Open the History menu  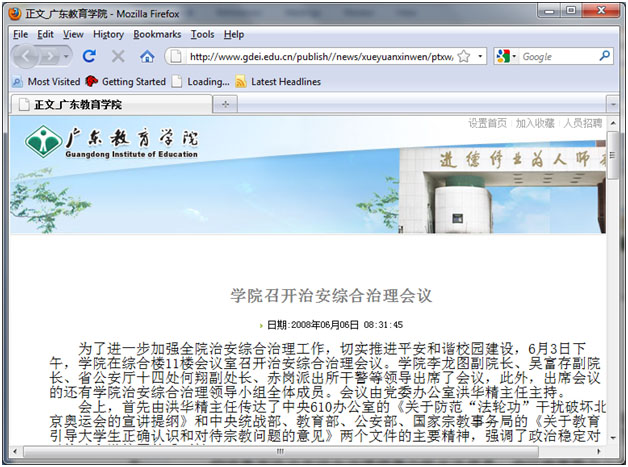(108, 34)
